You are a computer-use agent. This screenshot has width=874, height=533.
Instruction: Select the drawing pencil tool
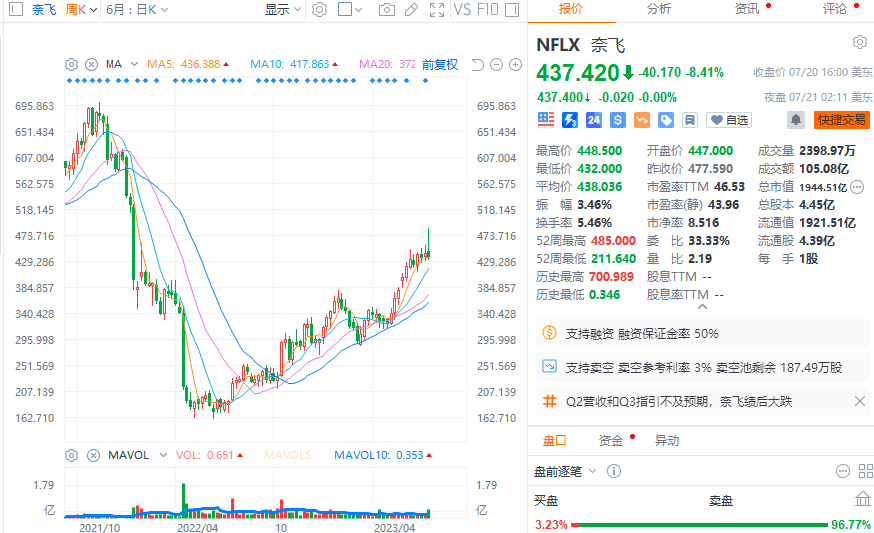tap(411, 9)
